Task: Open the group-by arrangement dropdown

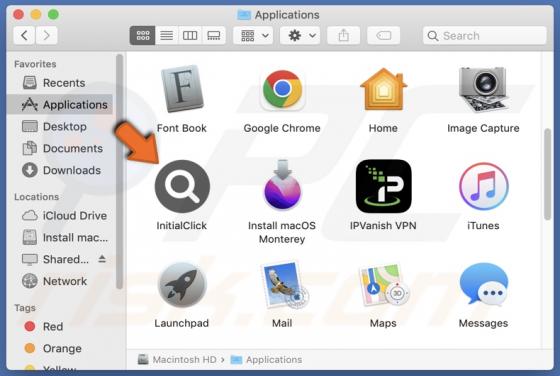Action: (253, 35)
